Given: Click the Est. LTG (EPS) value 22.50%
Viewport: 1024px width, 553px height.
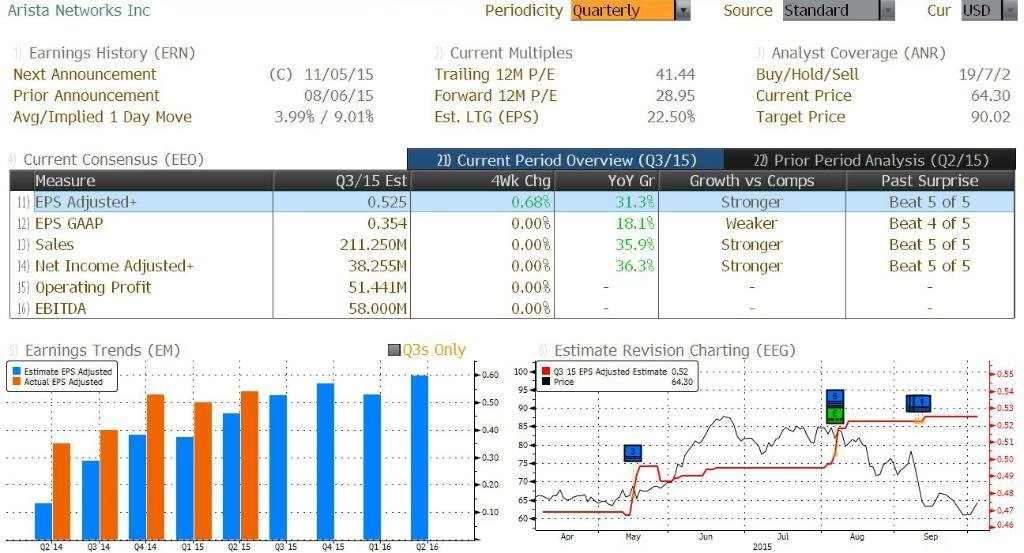Looking at the screenshot, I should point(671,117).
